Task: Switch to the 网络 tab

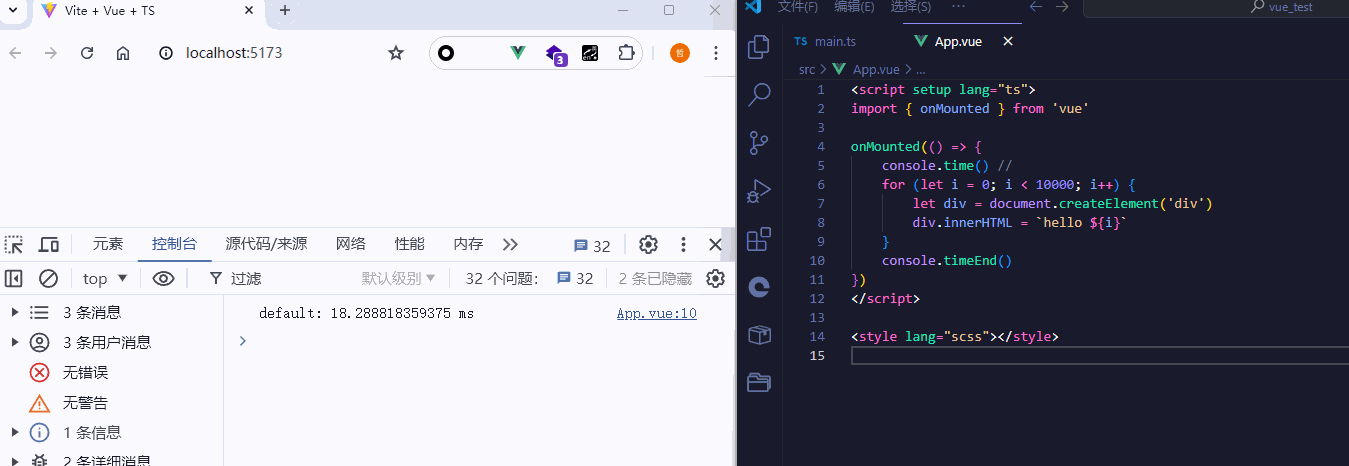Action: pos(351,244)
